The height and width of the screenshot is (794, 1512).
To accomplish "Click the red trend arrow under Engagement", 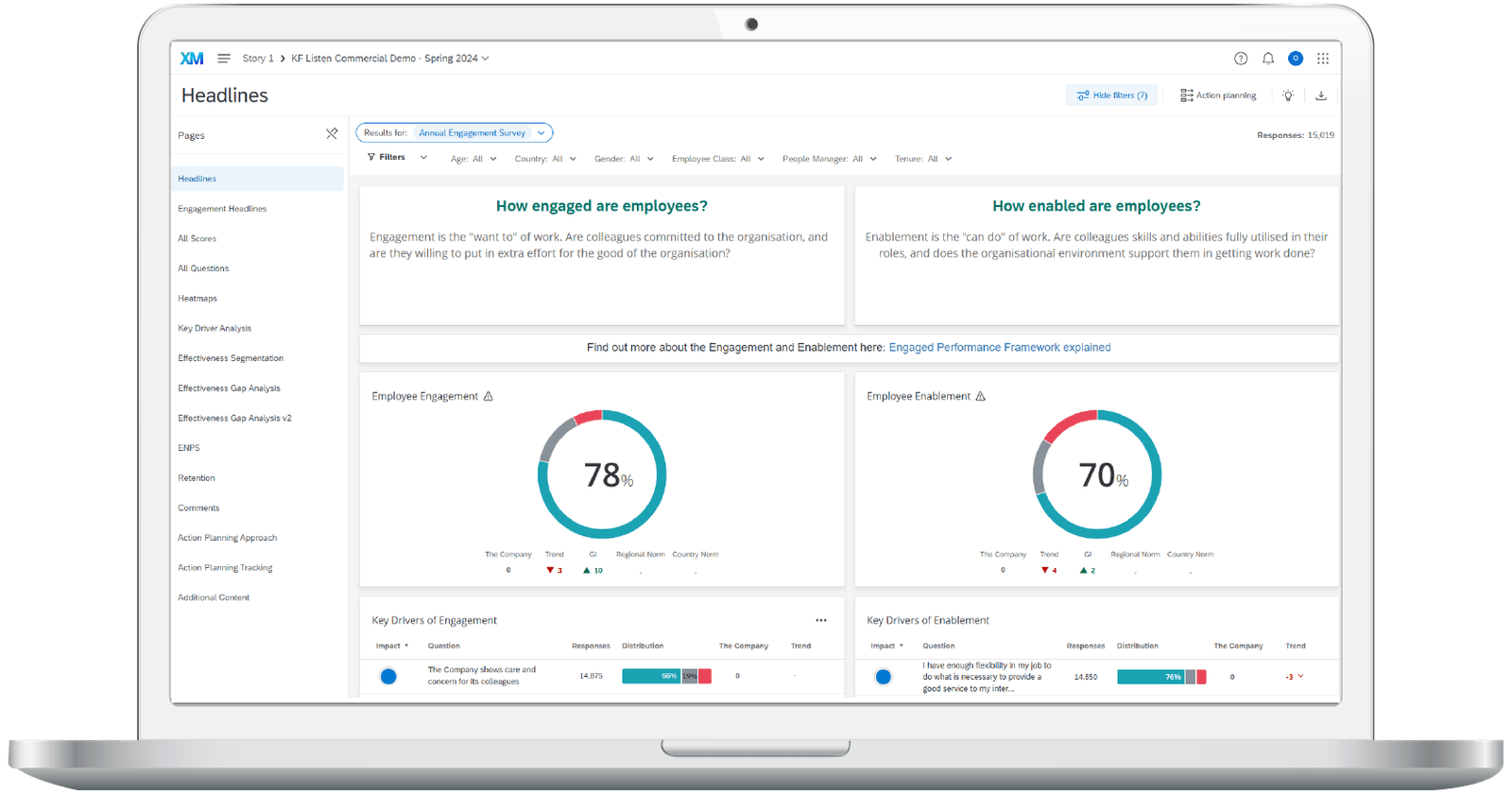I will point(550,571).
